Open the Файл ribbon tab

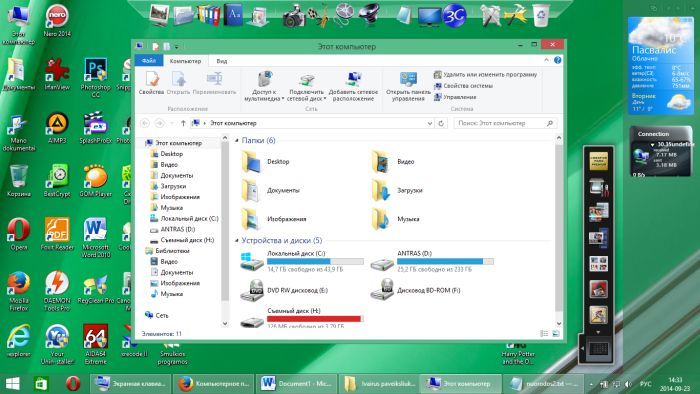click(x=149, y=61)
